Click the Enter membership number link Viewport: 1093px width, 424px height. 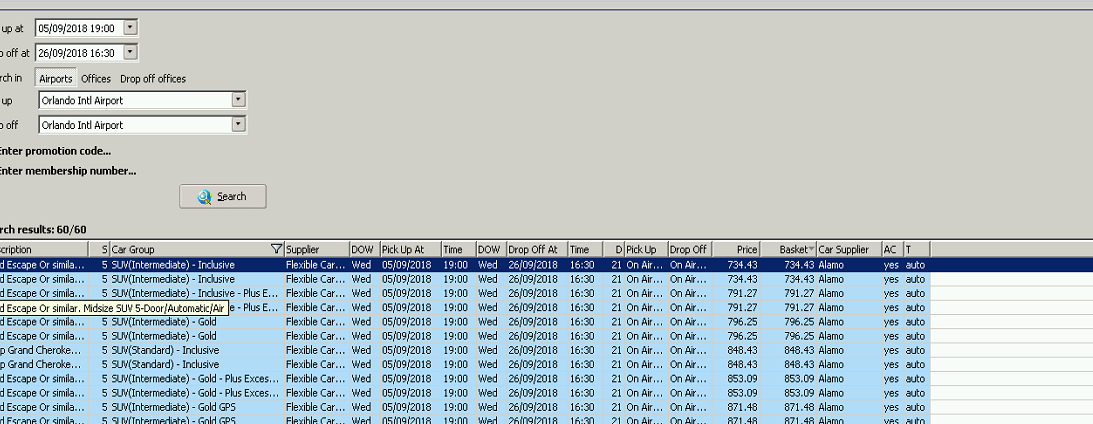67,171
